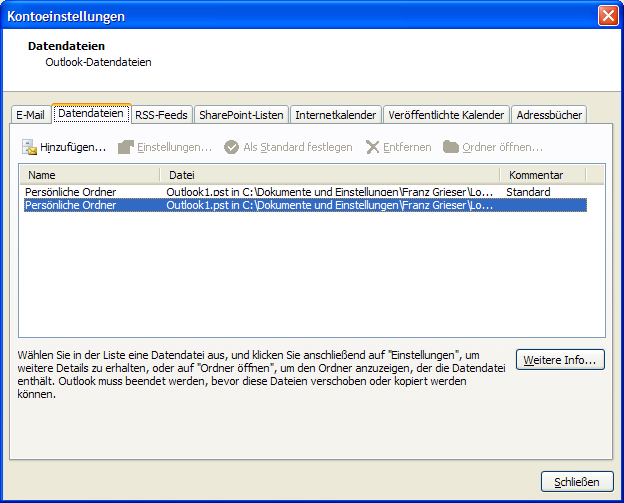Click the Einstellungen toolbar icon
Image resolution: width=624 pixels, height=503 pixels.
point(126,147)
